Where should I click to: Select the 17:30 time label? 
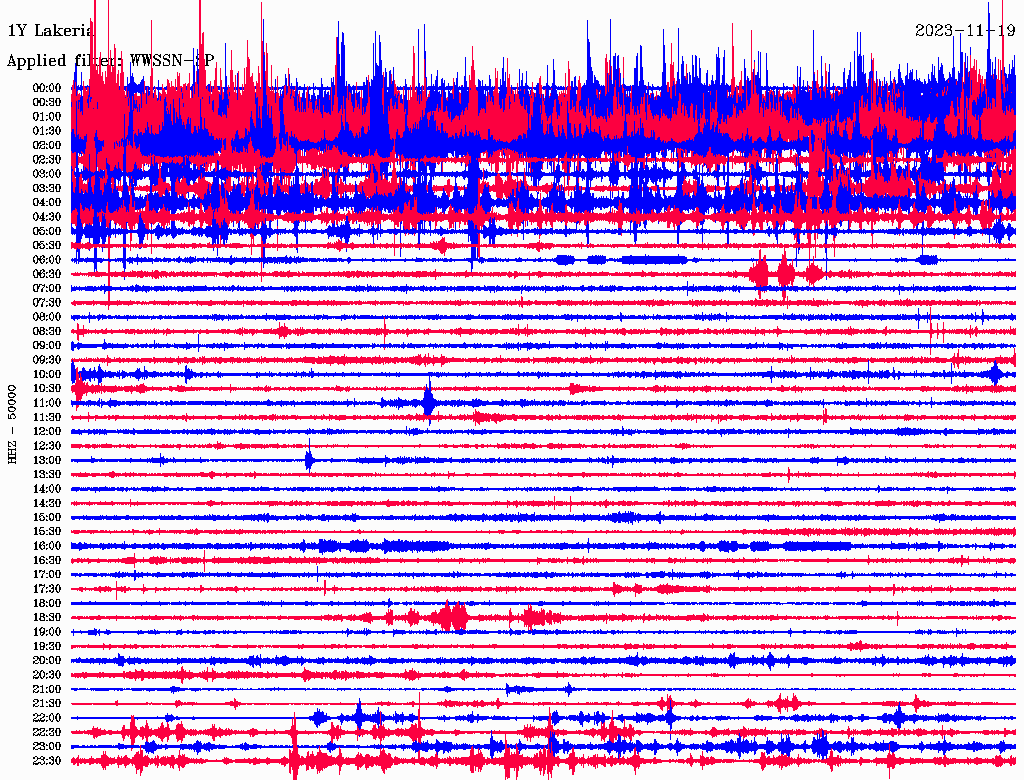click(47, 590)
